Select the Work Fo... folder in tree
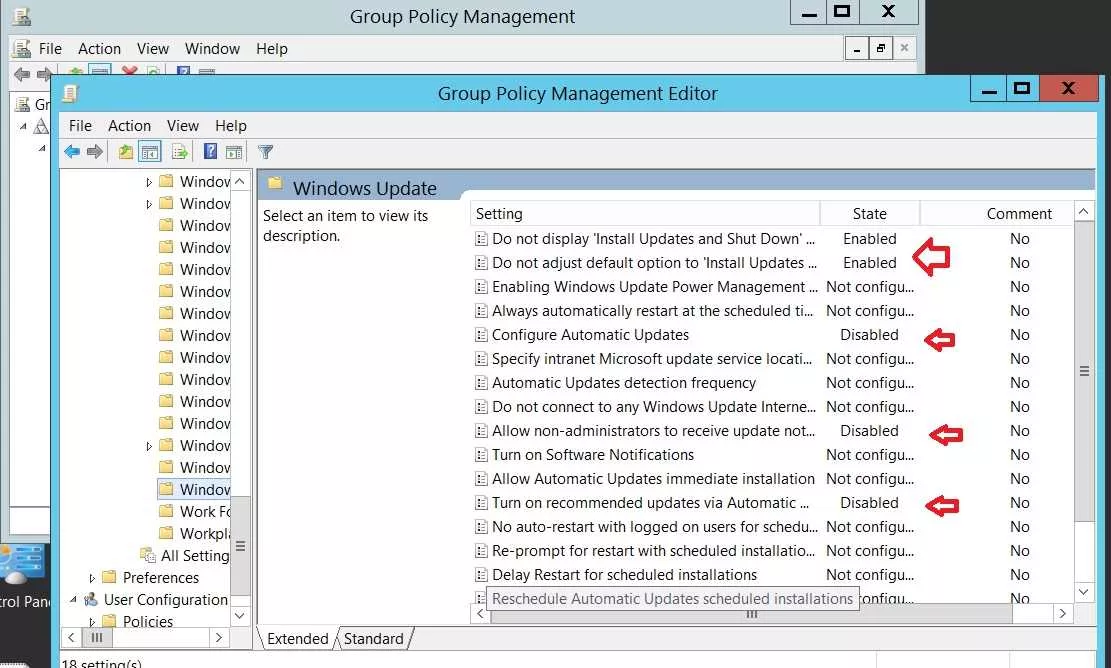 194,511
